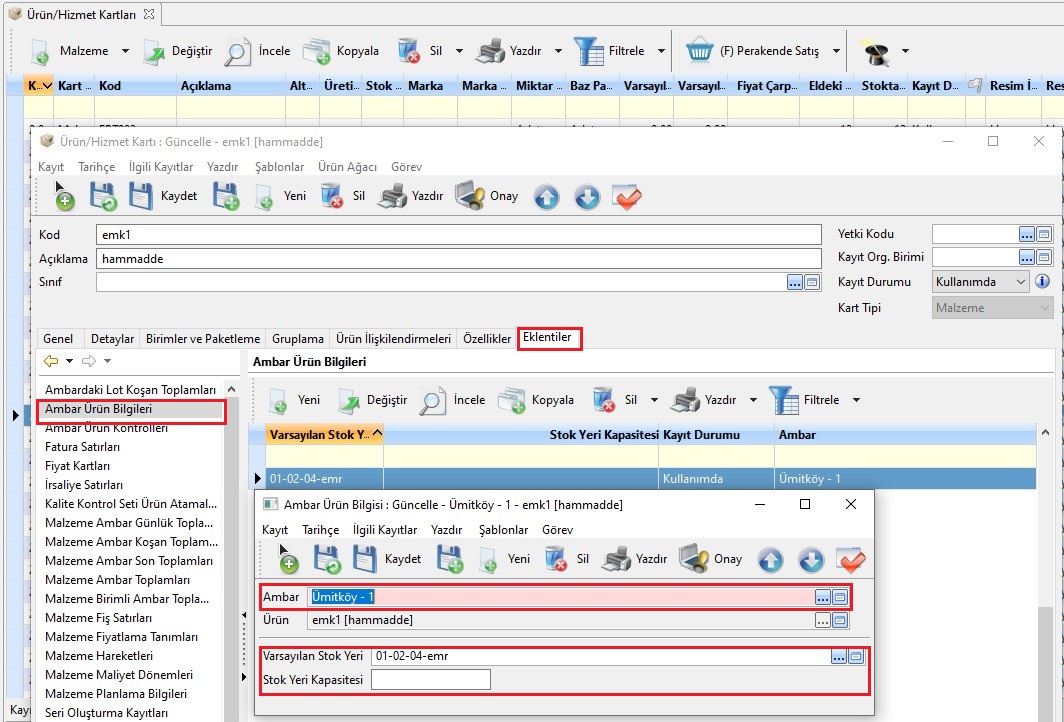The height and width of the screenshot is (722, 1064).
Task: Click the Stok Yeri Kapasitesi input field
Action: [431, 680]
